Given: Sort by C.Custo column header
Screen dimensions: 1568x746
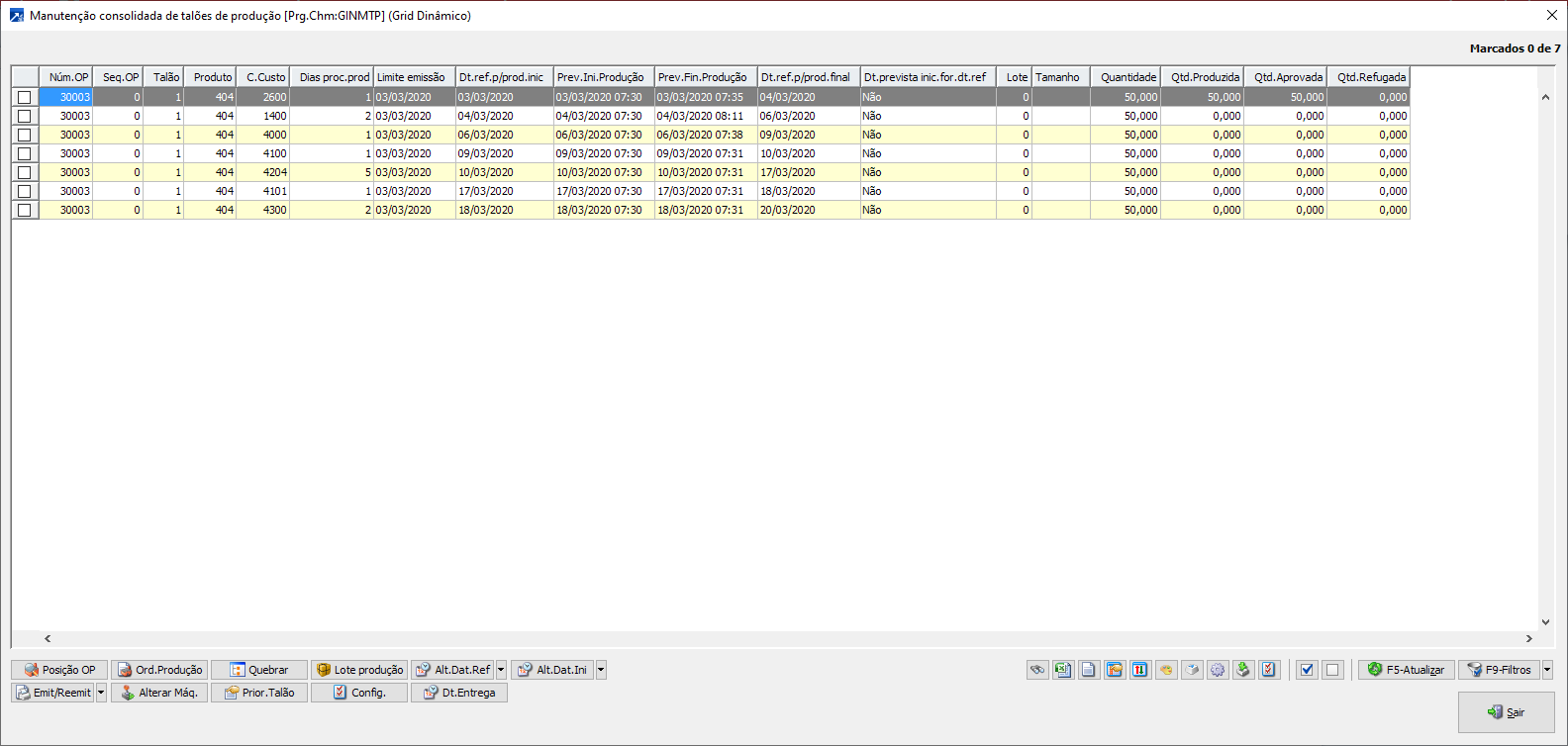Looking at the screenshot, I should pos(263,77).
